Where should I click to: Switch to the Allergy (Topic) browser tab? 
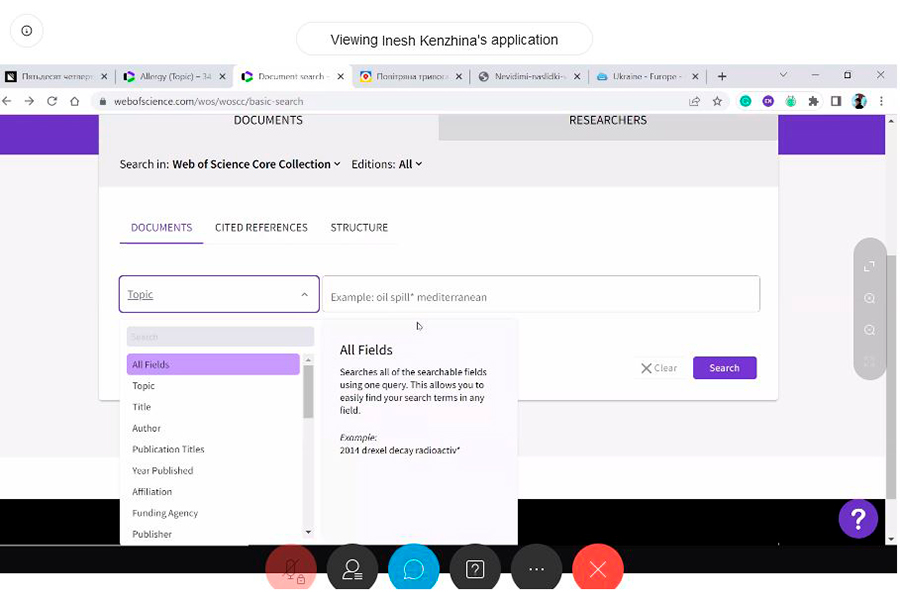coord(175,76)
